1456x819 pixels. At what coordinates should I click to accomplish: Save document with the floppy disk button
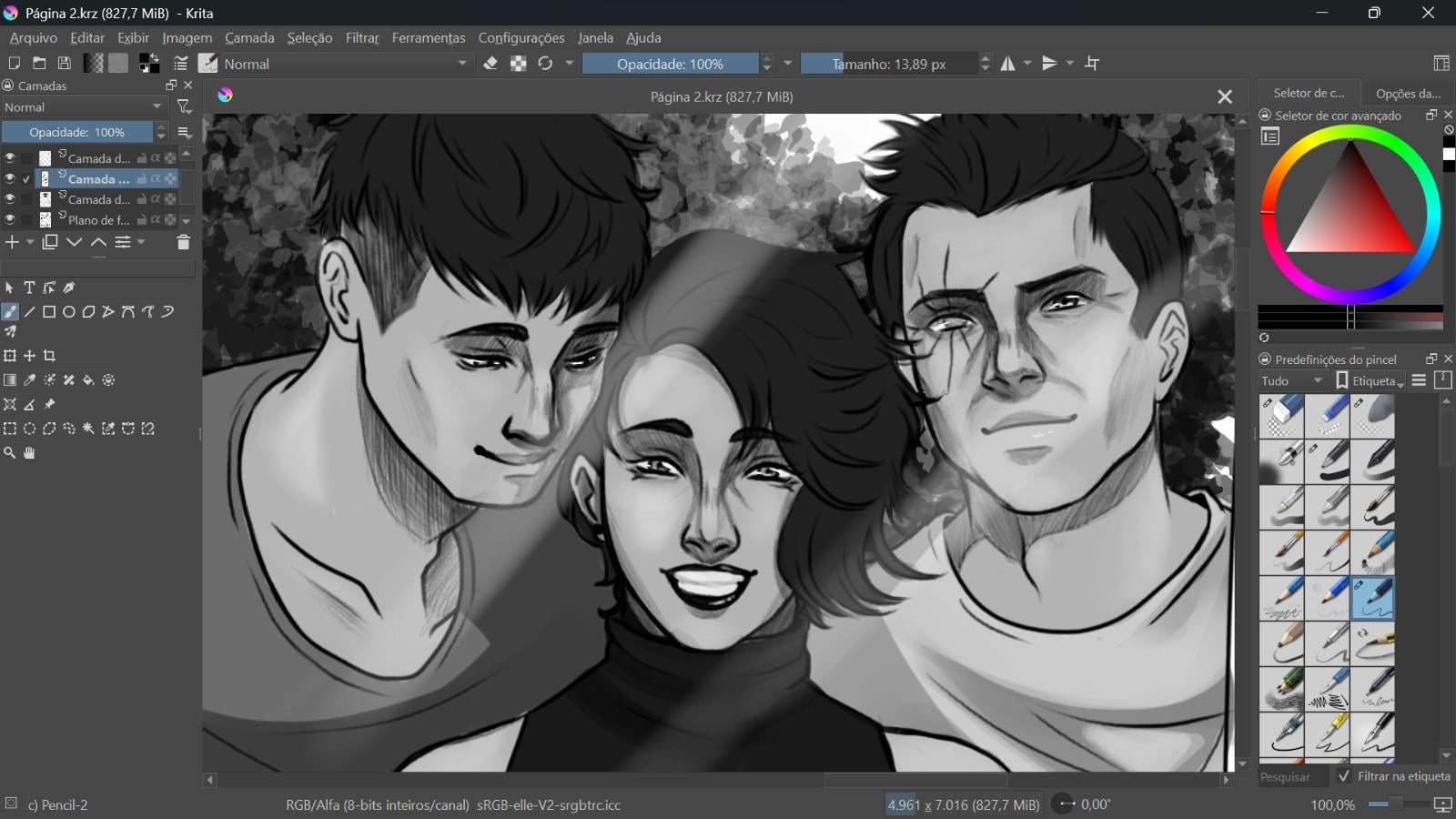(x=65, y=64)
